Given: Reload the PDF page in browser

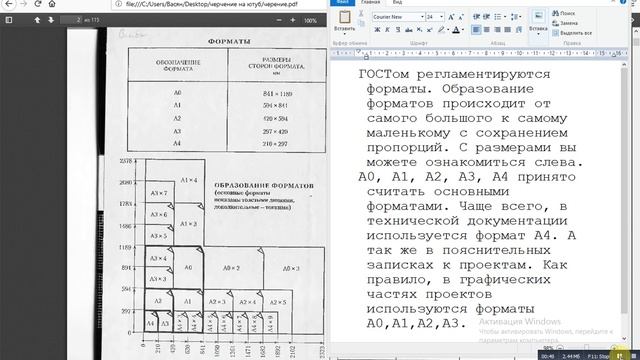Looking at the screenshot, I should pos(38,4).
